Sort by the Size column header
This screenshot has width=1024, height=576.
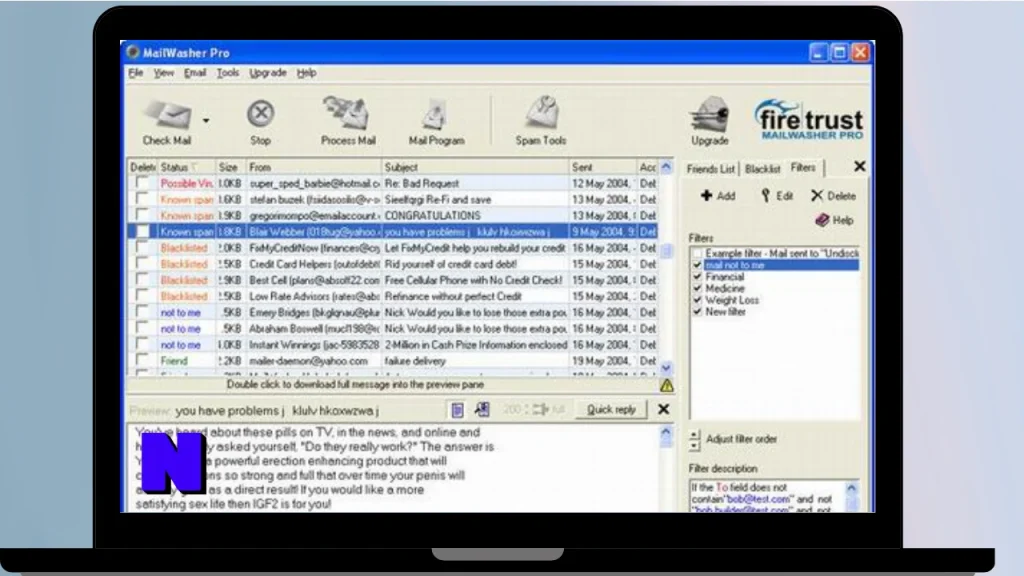pyautogui.click(x=231, y=167)
